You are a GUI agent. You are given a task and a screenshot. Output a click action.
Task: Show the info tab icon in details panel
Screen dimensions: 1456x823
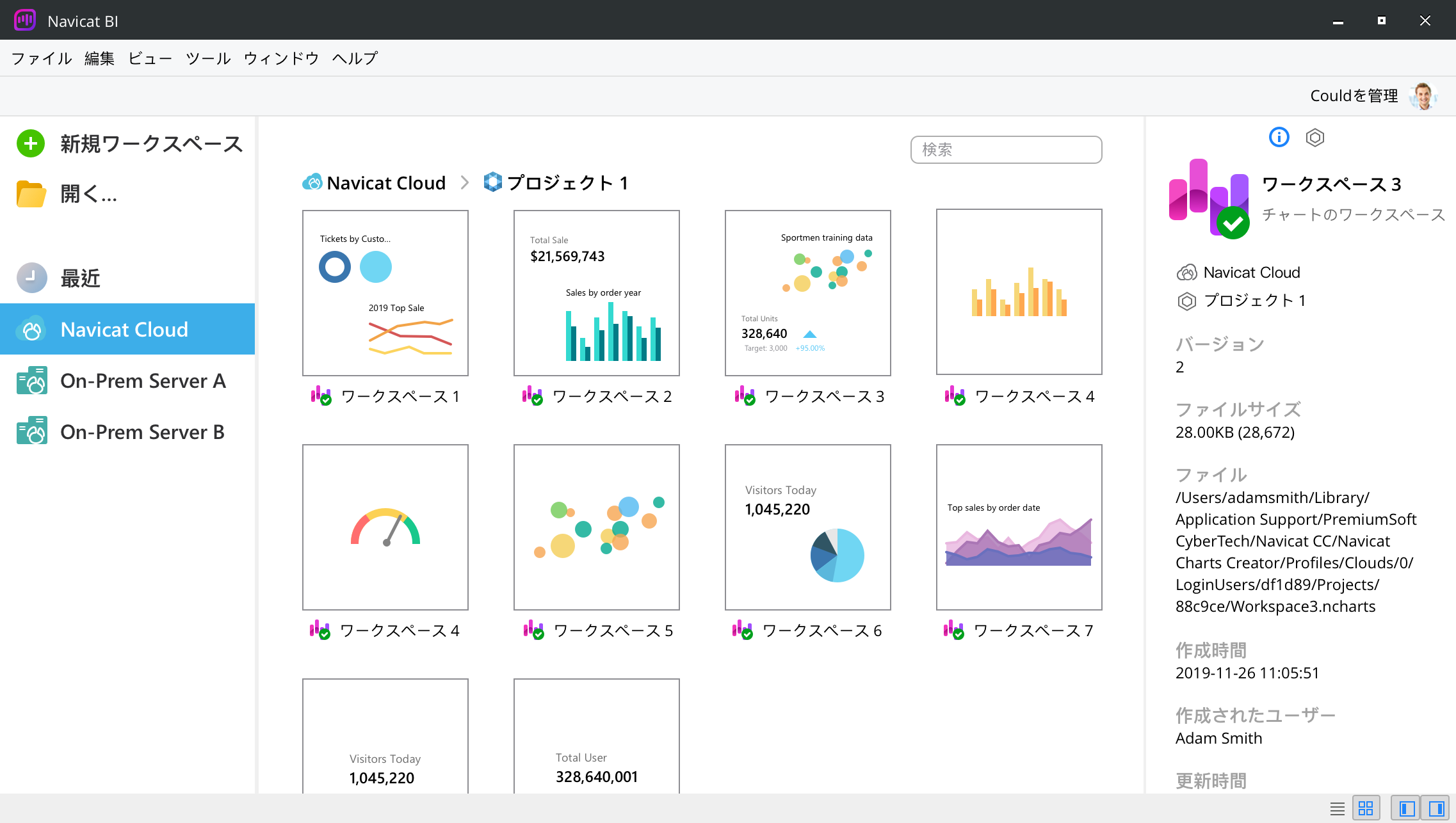click(x=1279, y=137)
